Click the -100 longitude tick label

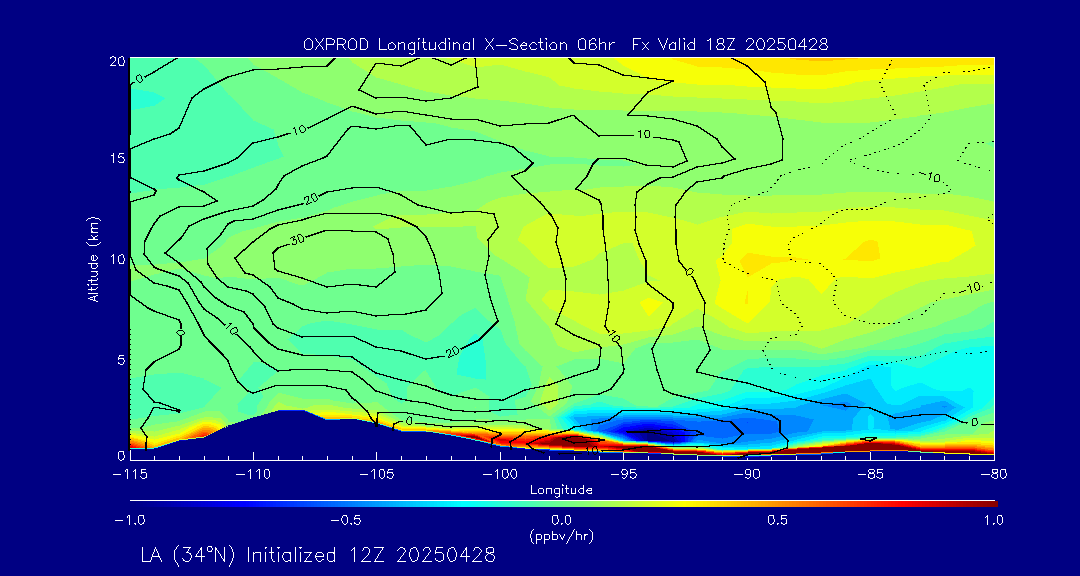[x=500, y=475]
